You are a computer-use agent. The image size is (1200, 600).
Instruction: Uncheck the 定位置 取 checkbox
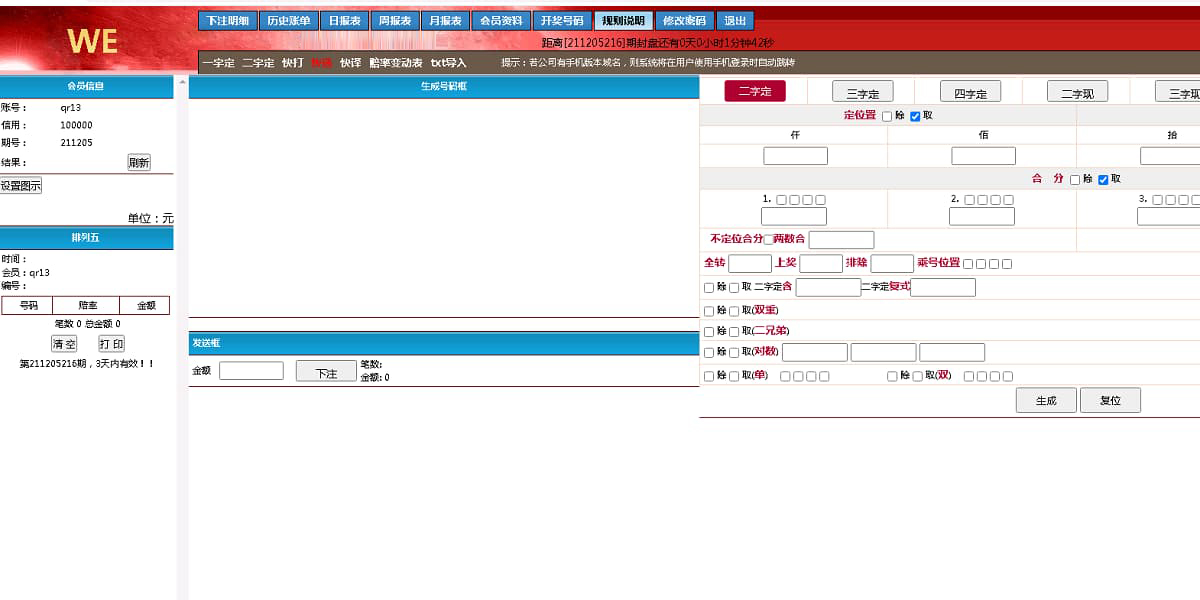(915, 116)
